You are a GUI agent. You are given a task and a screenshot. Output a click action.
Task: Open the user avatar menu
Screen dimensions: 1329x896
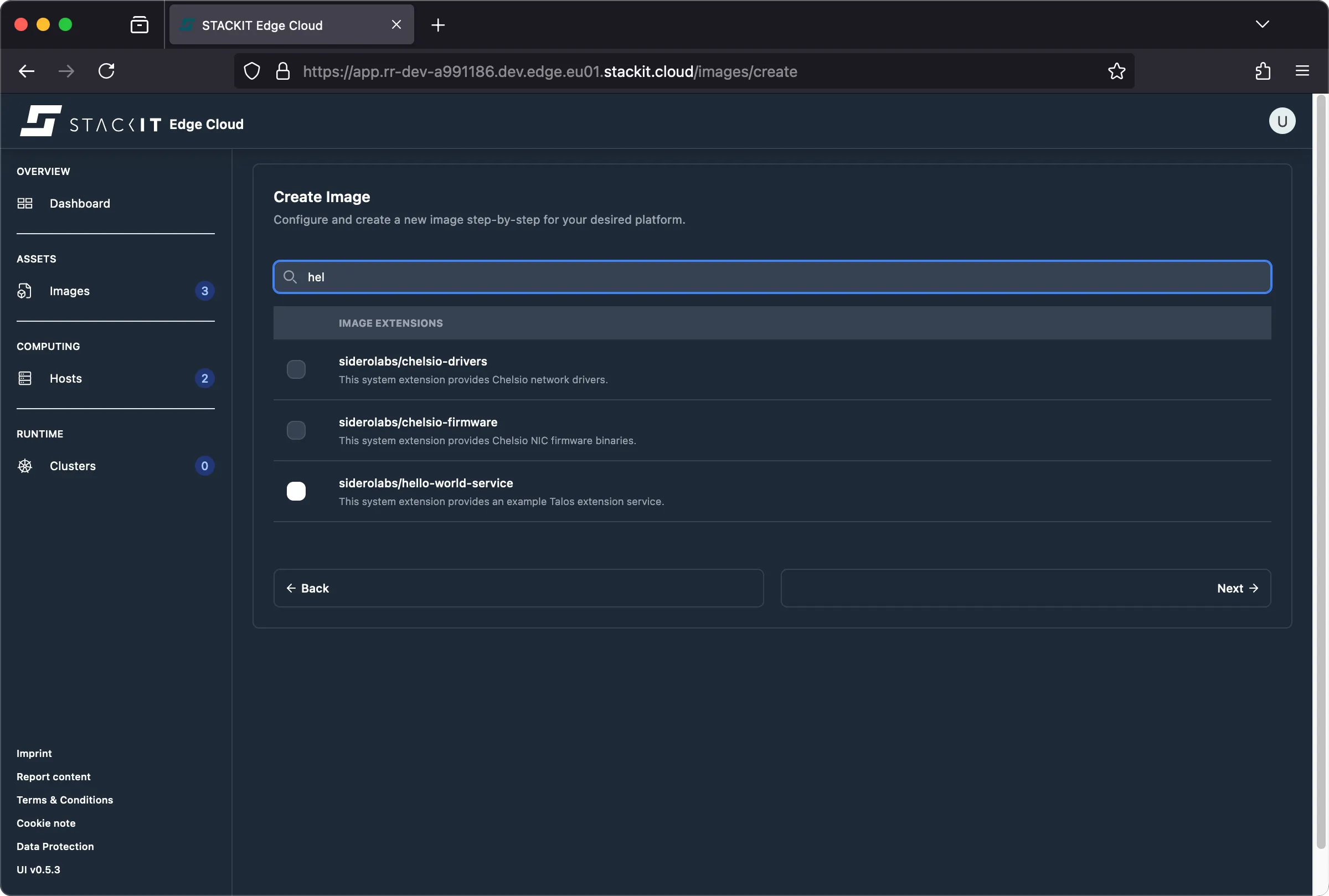[x=1280, y=121]
